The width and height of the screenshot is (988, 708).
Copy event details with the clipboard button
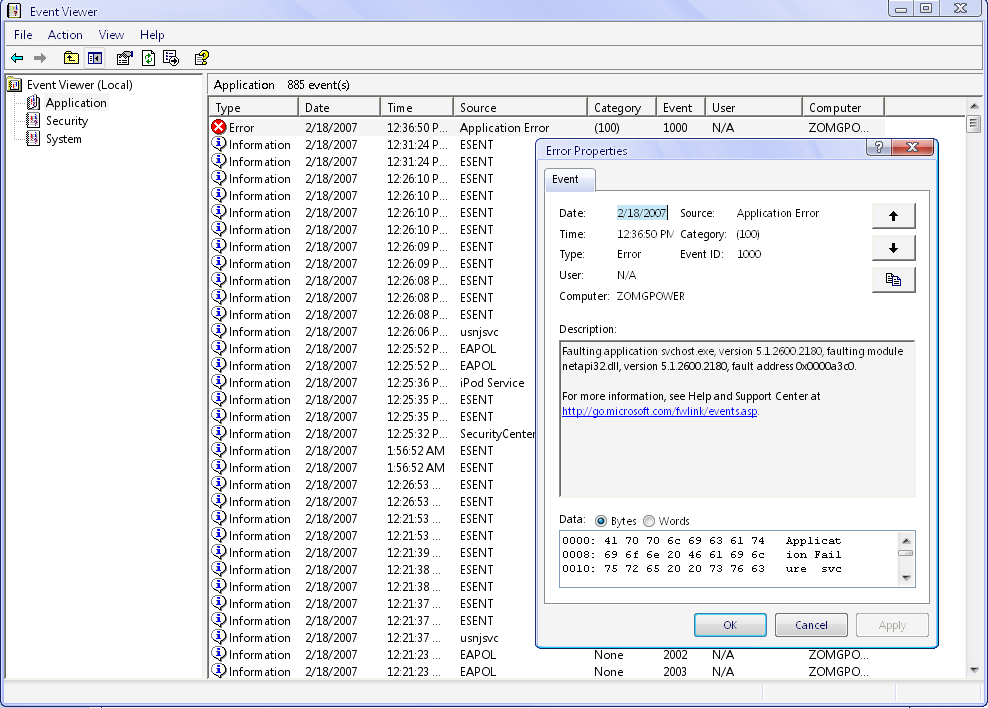tap(893, 280)
